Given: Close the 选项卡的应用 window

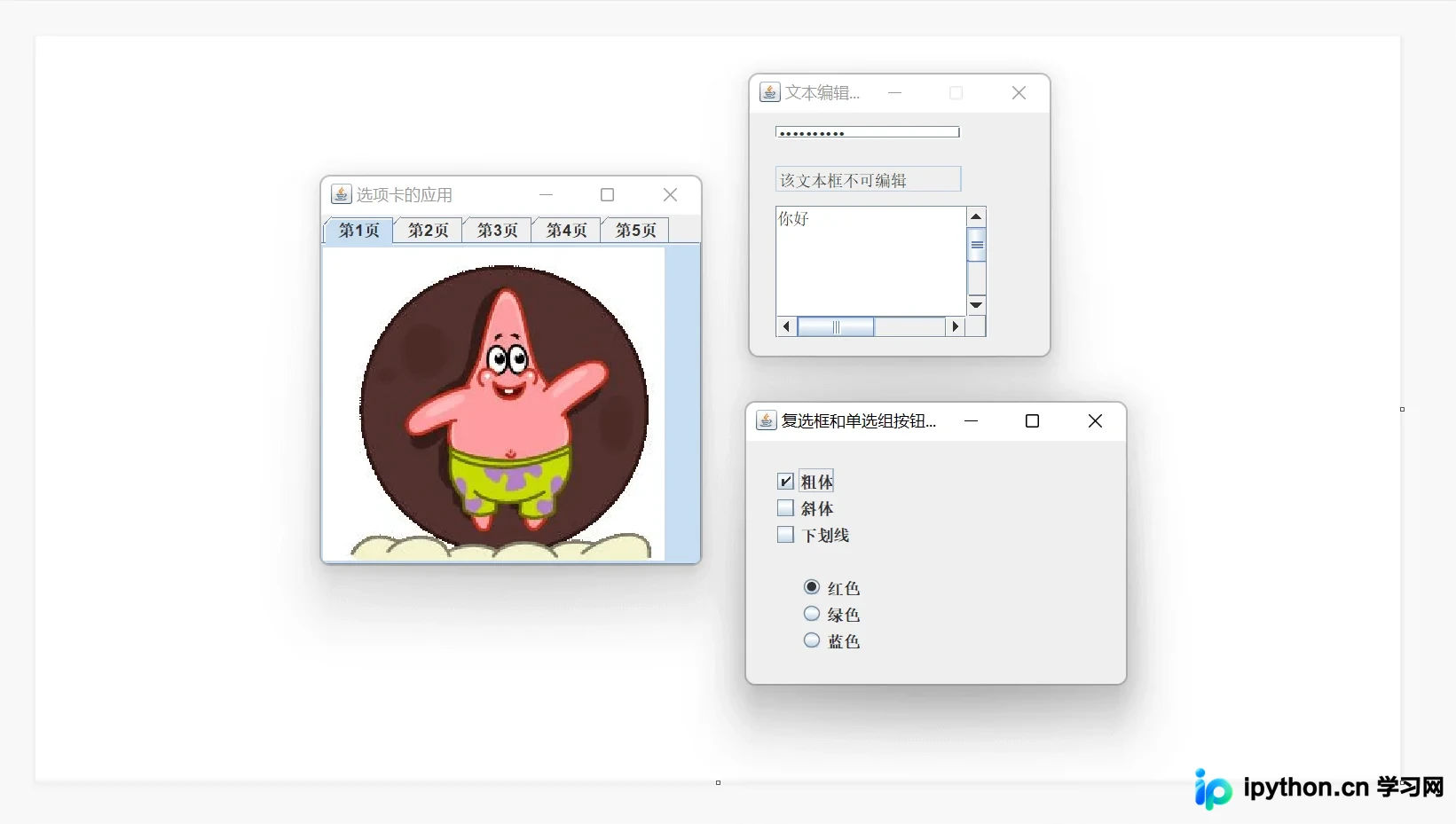Looking at the screenshot, I should [670, 194].
